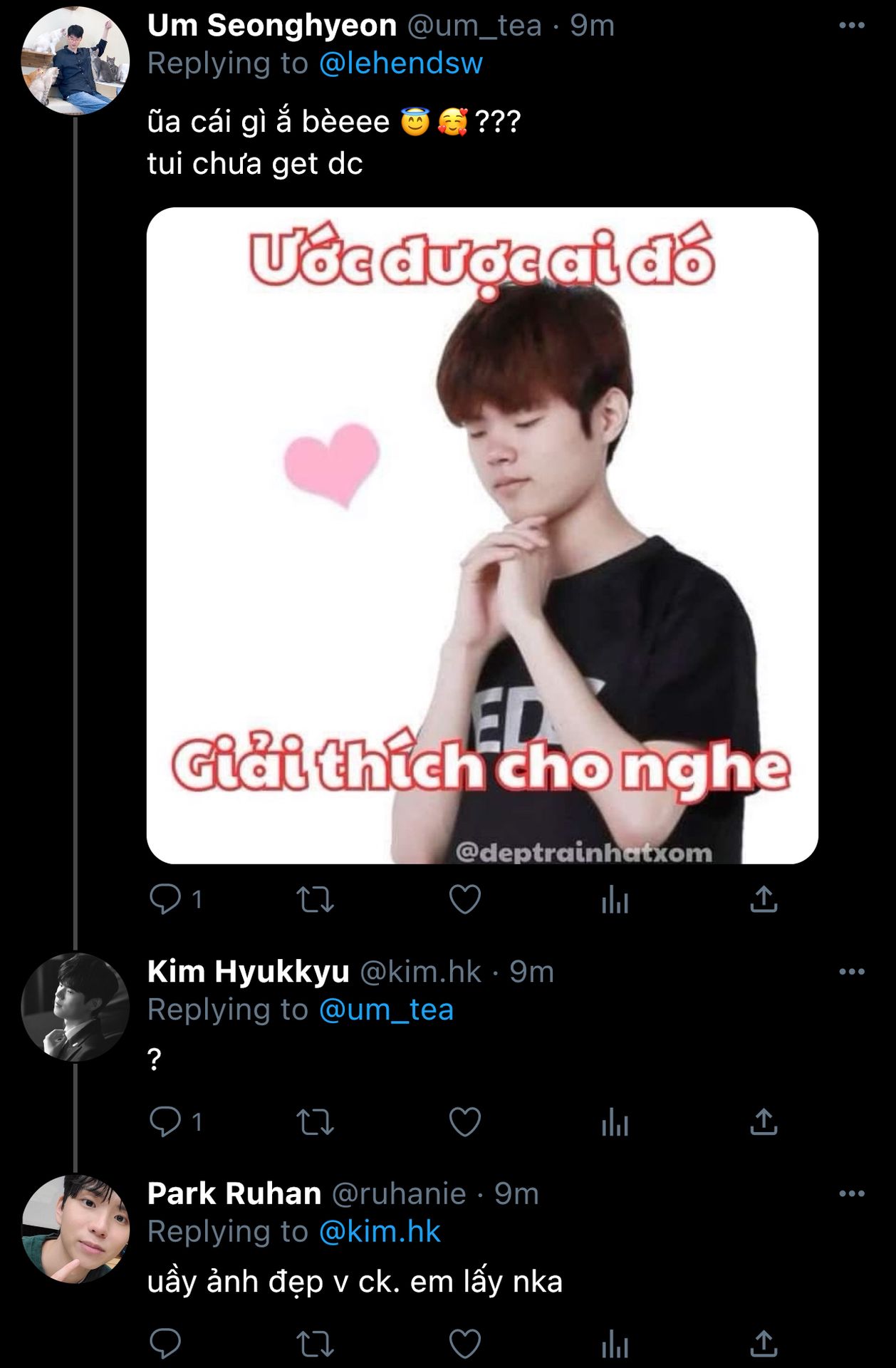
Task: Like Park Ruhan's tweet
Action: point(464,1344)
